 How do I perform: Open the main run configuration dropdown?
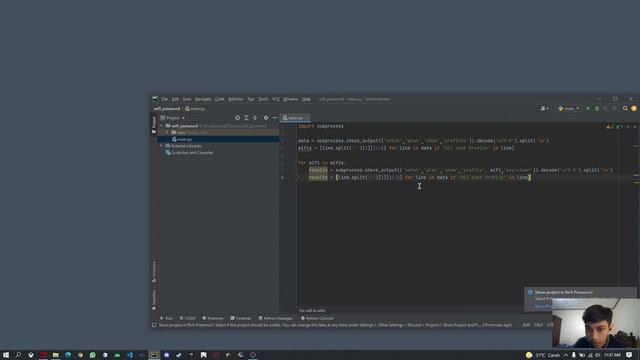(x=569, y=109)
